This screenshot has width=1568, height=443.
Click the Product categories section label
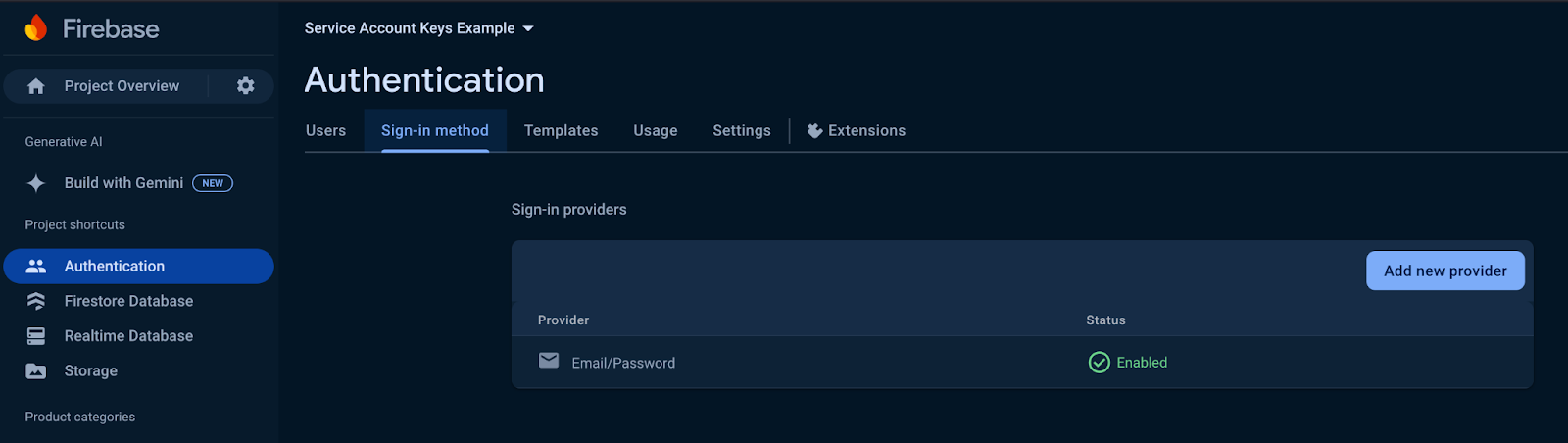[80, 417]
